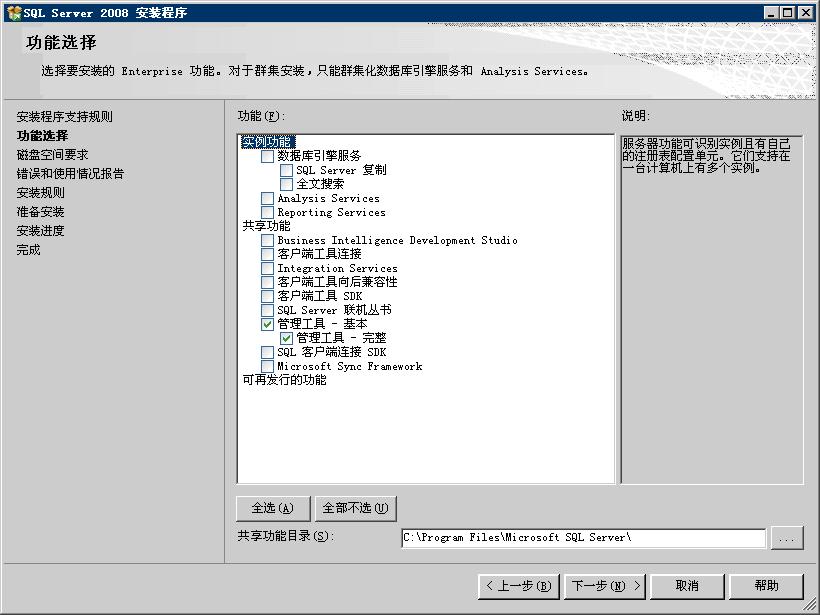Viewport: 820px width, 615px height.
Task: Click the 取消 button
Action: click(x=687, y=586)
